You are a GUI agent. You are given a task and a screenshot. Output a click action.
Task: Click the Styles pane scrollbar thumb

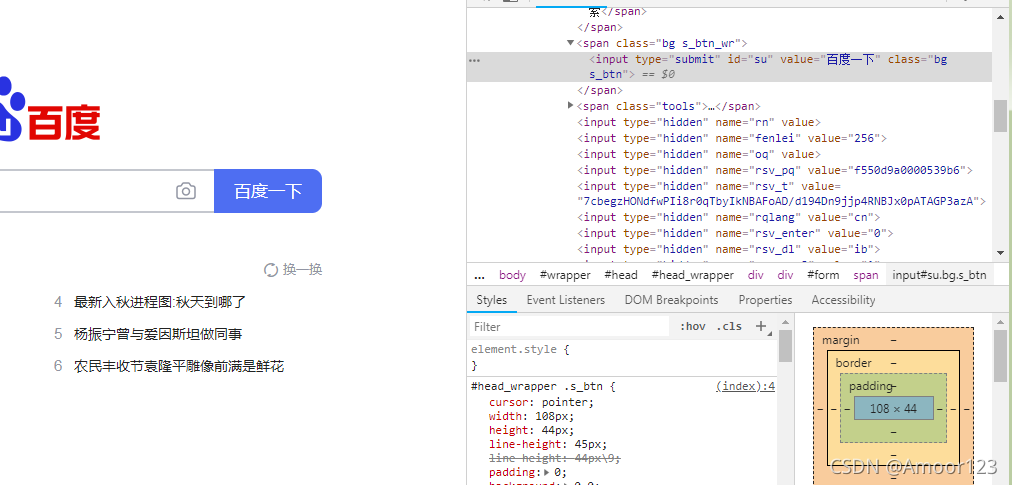coord(785,346)
